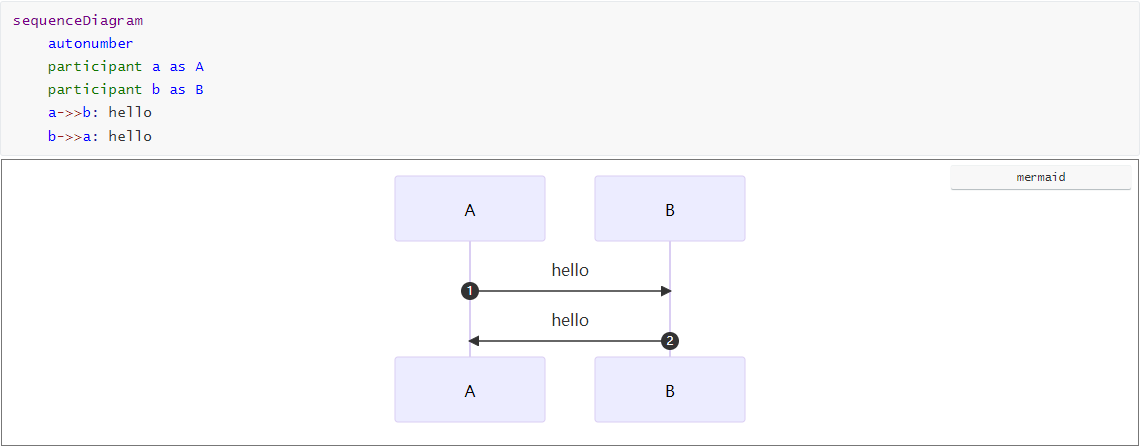Click the 'a->>b: hello' code line

[100, 112]
